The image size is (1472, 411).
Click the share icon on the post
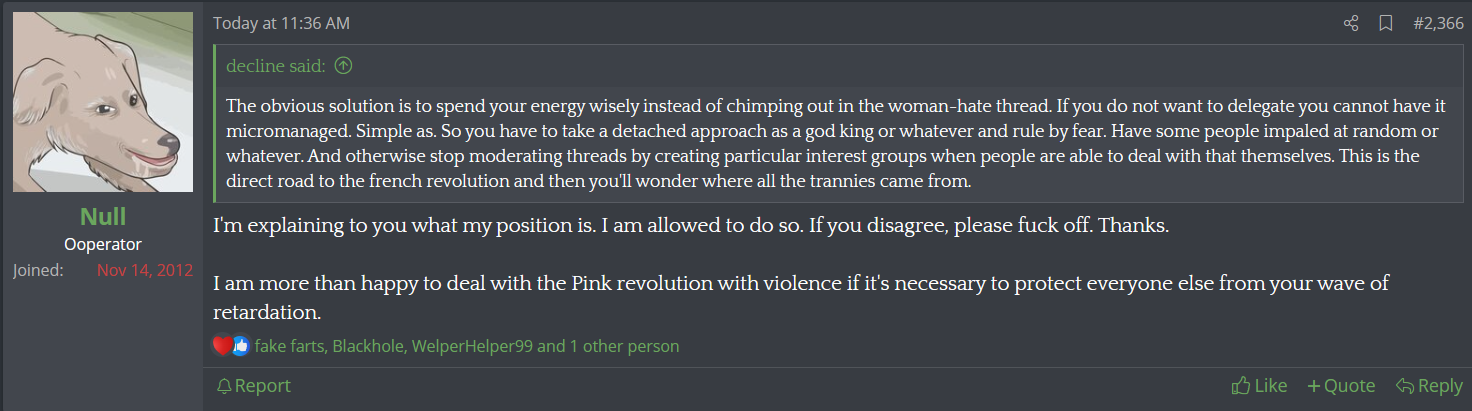pos(1351,23)
